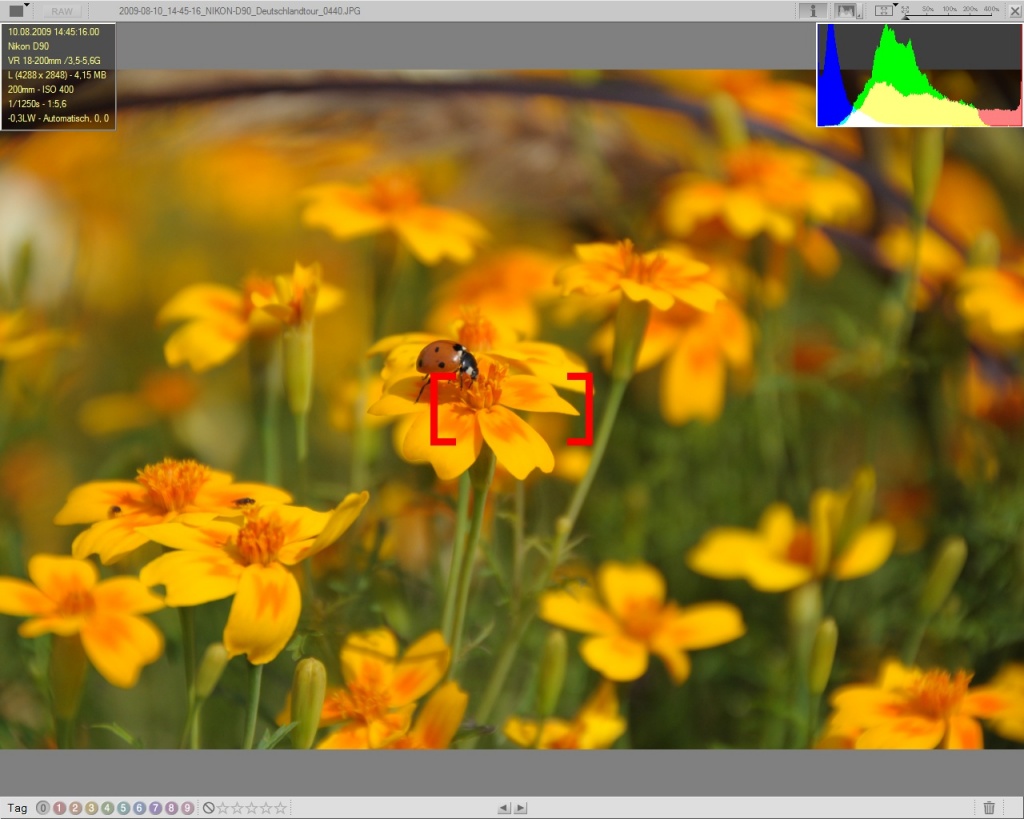
Task: Click the 'L (4288 x 2848)' size line
Action: pos(57,74)
